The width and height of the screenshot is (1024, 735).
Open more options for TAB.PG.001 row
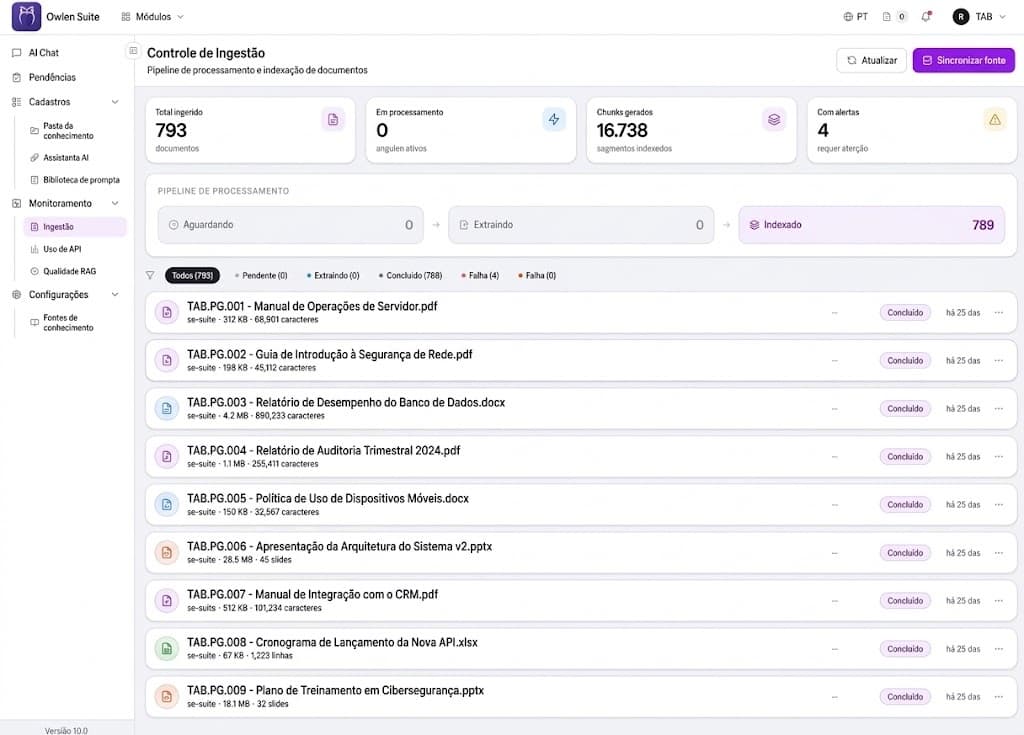point(999,312)
